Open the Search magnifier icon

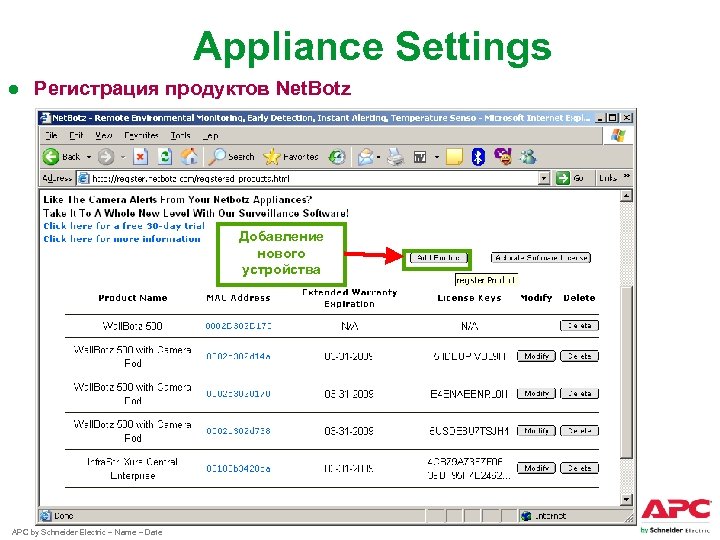[217, 157]
